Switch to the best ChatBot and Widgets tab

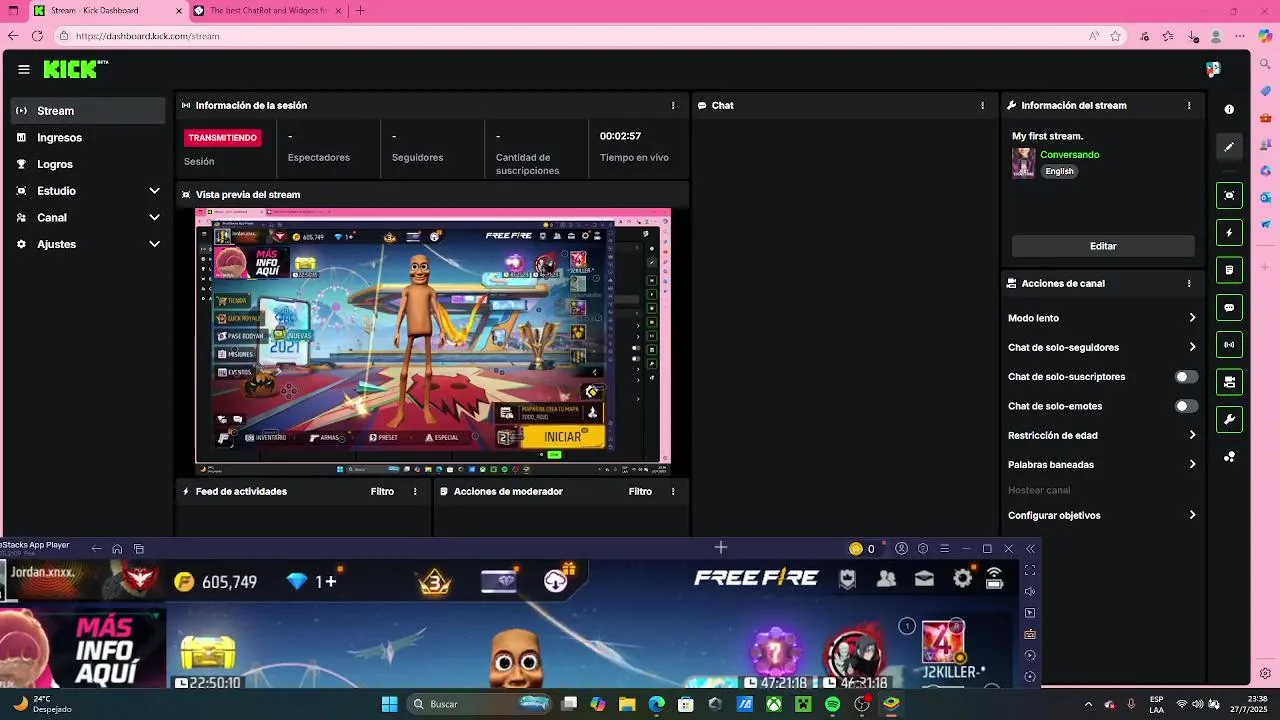pos(267,11)
